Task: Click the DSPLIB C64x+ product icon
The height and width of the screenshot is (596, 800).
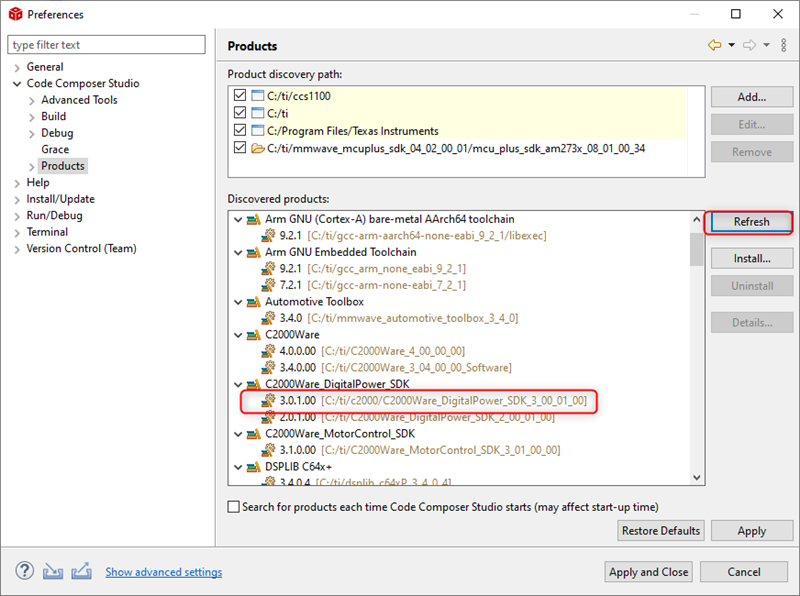Action: (254, 466)
